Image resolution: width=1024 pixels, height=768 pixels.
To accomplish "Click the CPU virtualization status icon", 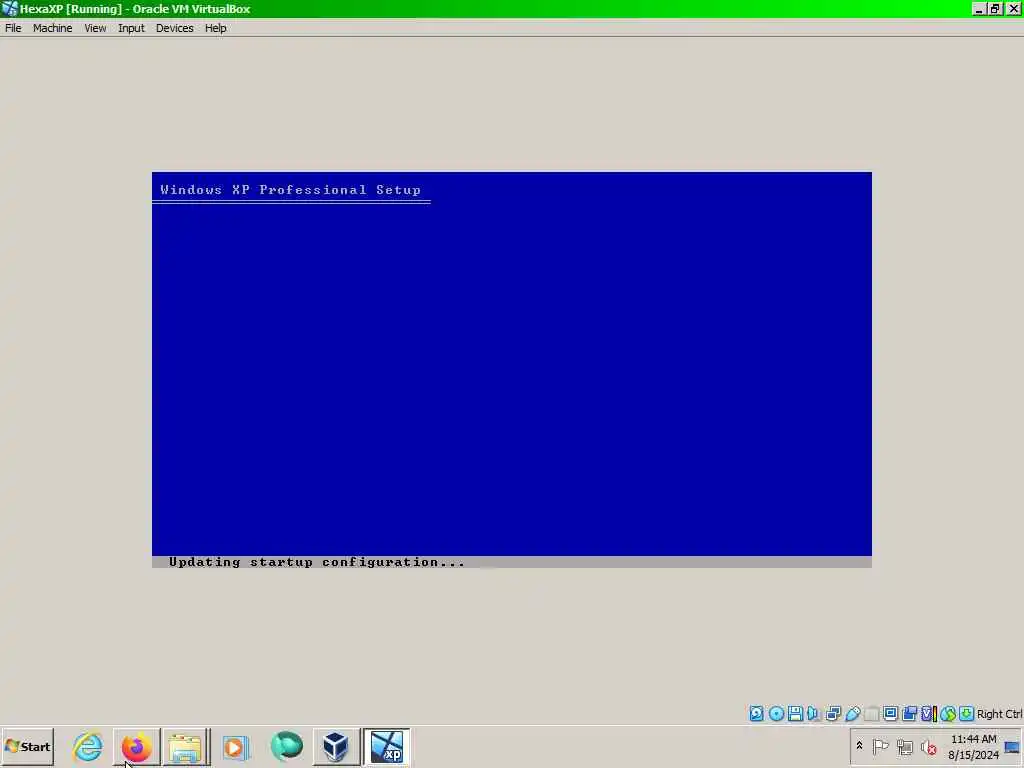I will tap(928, 714).
